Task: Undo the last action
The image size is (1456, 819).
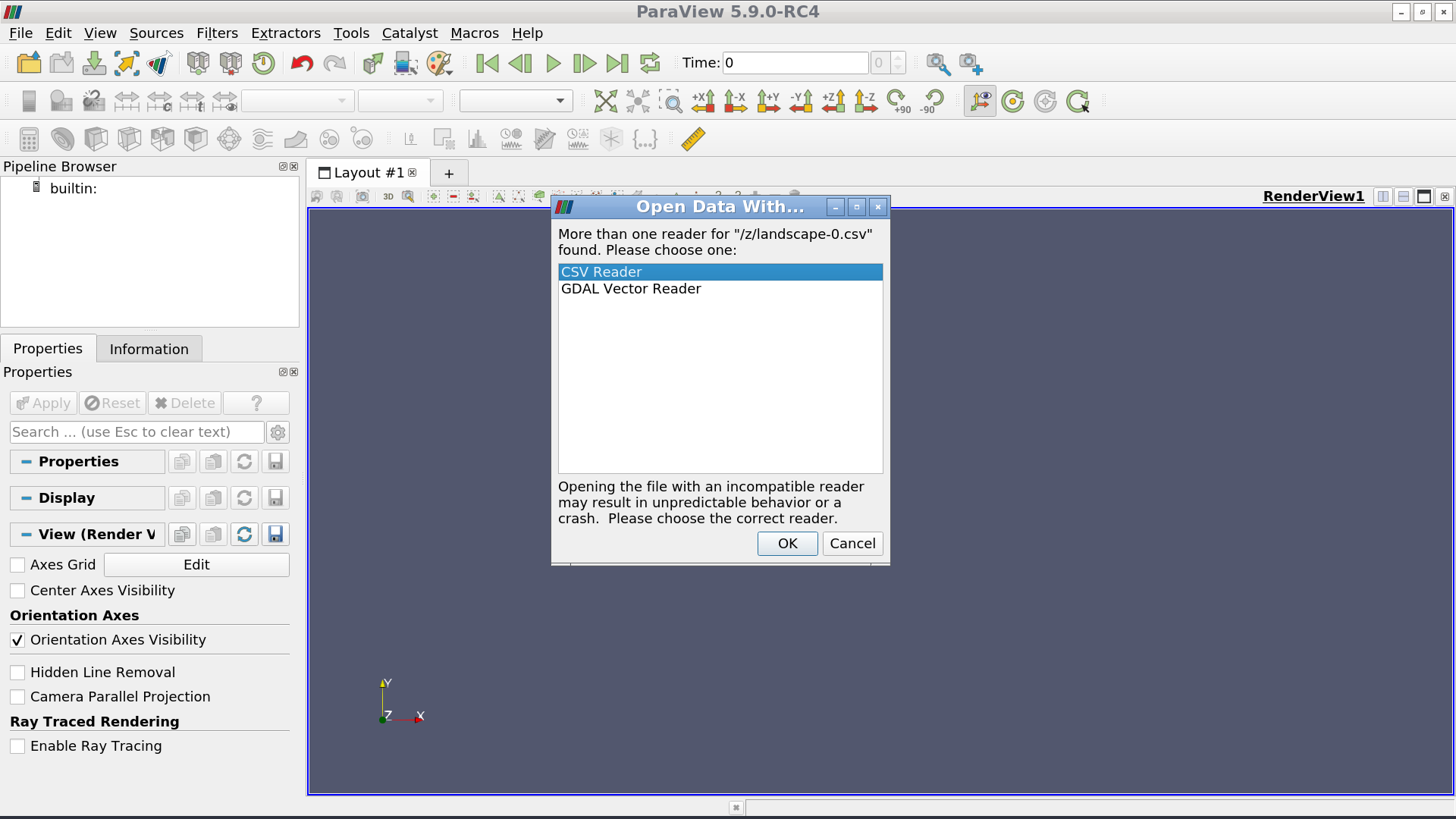Action: coord(301,64)
